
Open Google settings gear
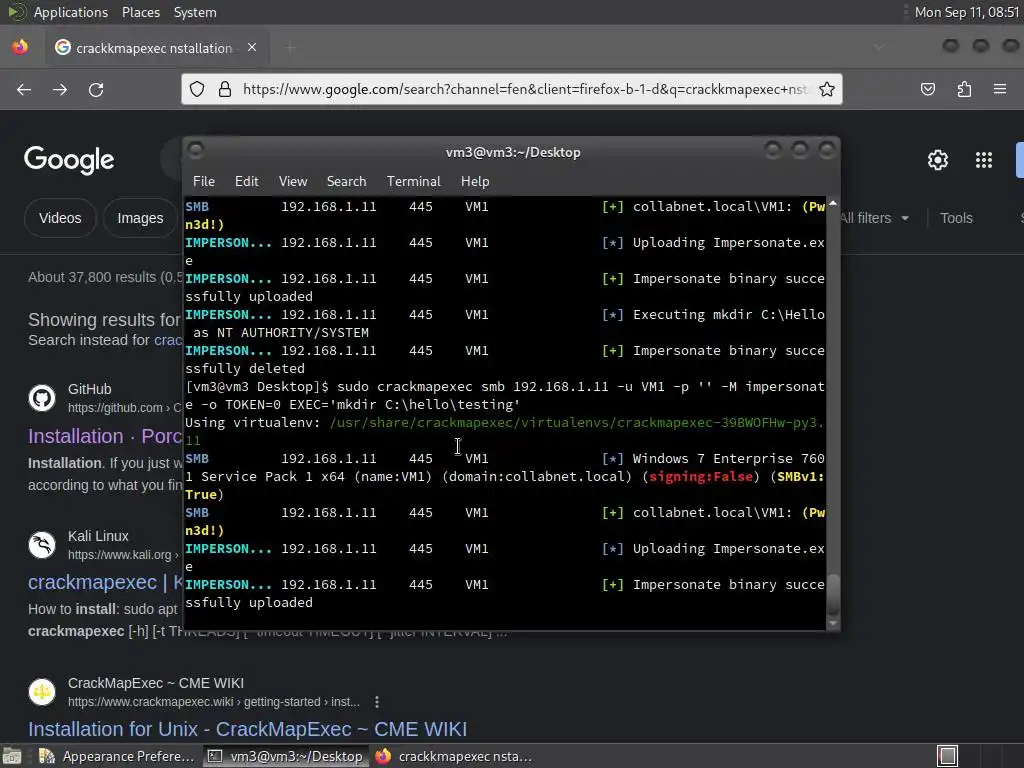coord(938,160)
